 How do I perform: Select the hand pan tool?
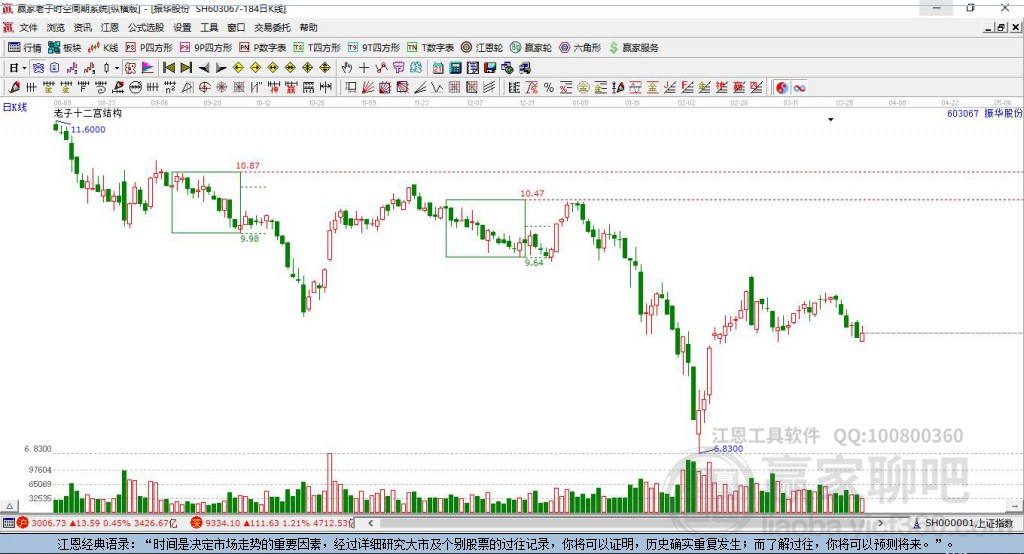[347, 67]
